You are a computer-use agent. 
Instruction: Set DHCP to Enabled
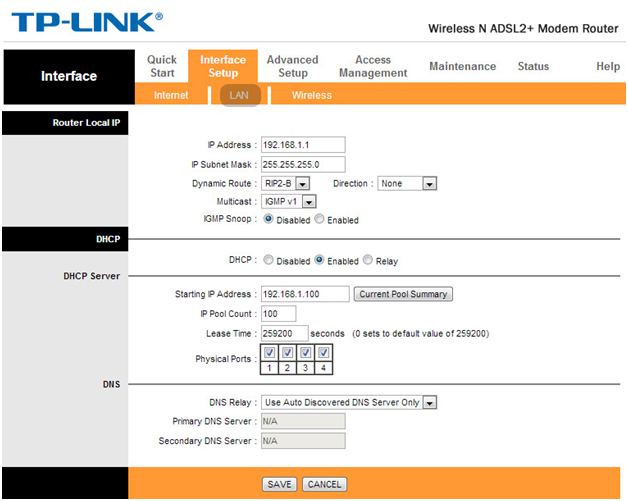[319, 260]
